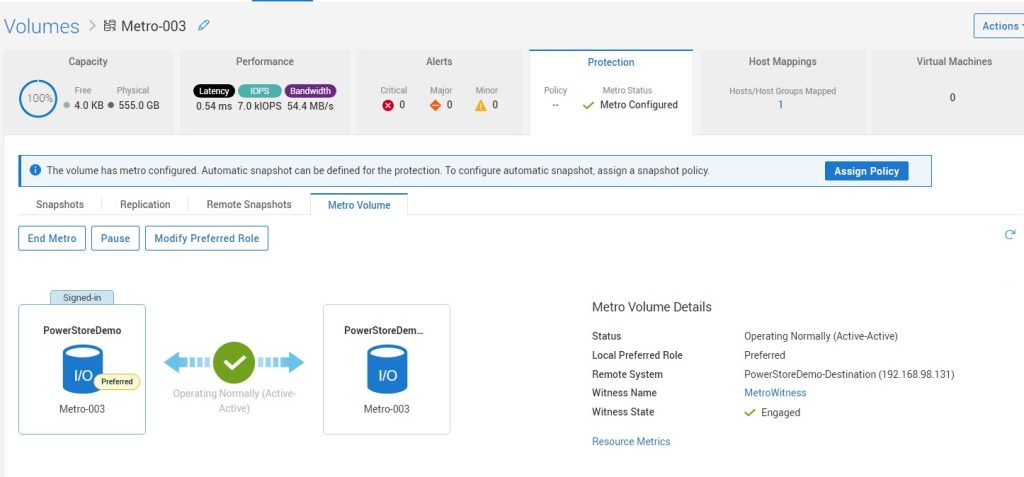Click the blue info icon in banner

(35, 171)
